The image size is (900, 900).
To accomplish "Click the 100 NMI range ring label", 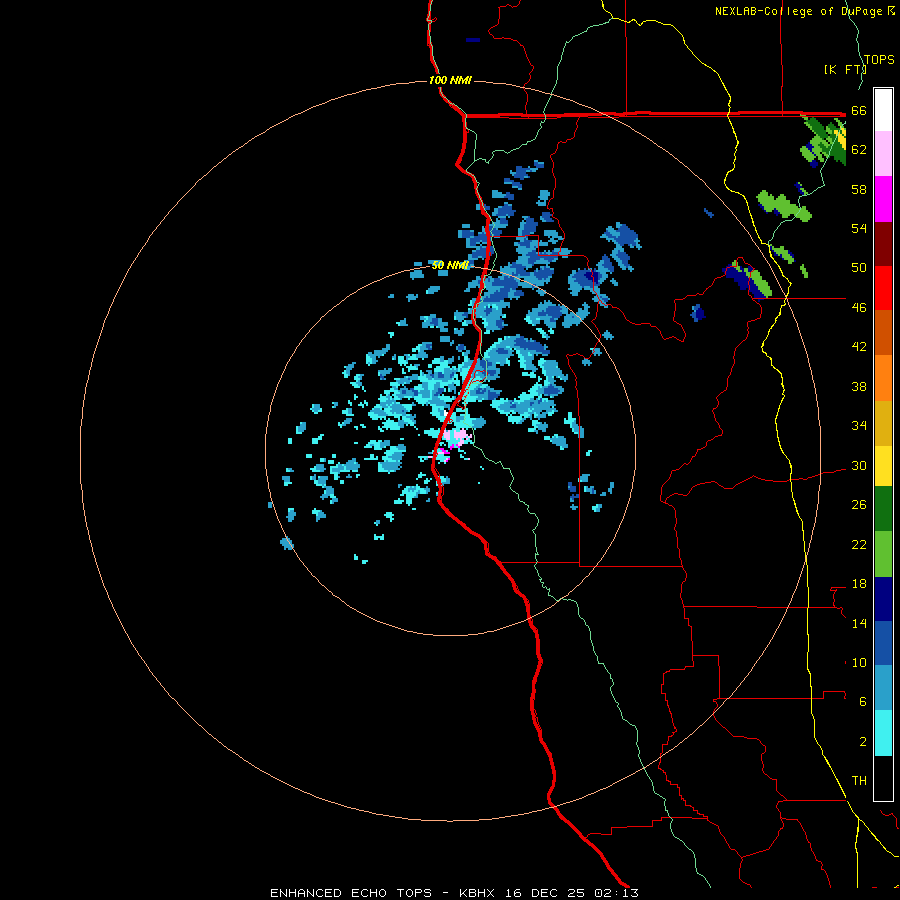I will pyautogui.click(x=450, y=80).
